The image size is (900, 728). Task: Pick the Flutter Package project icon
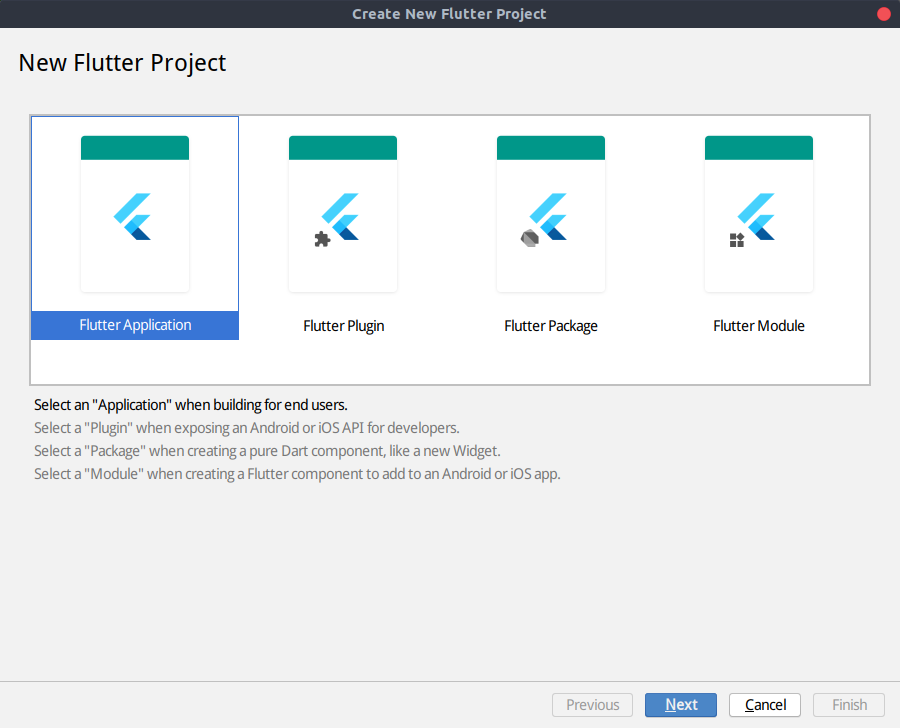pyautogui.click(x=551, y=216)
